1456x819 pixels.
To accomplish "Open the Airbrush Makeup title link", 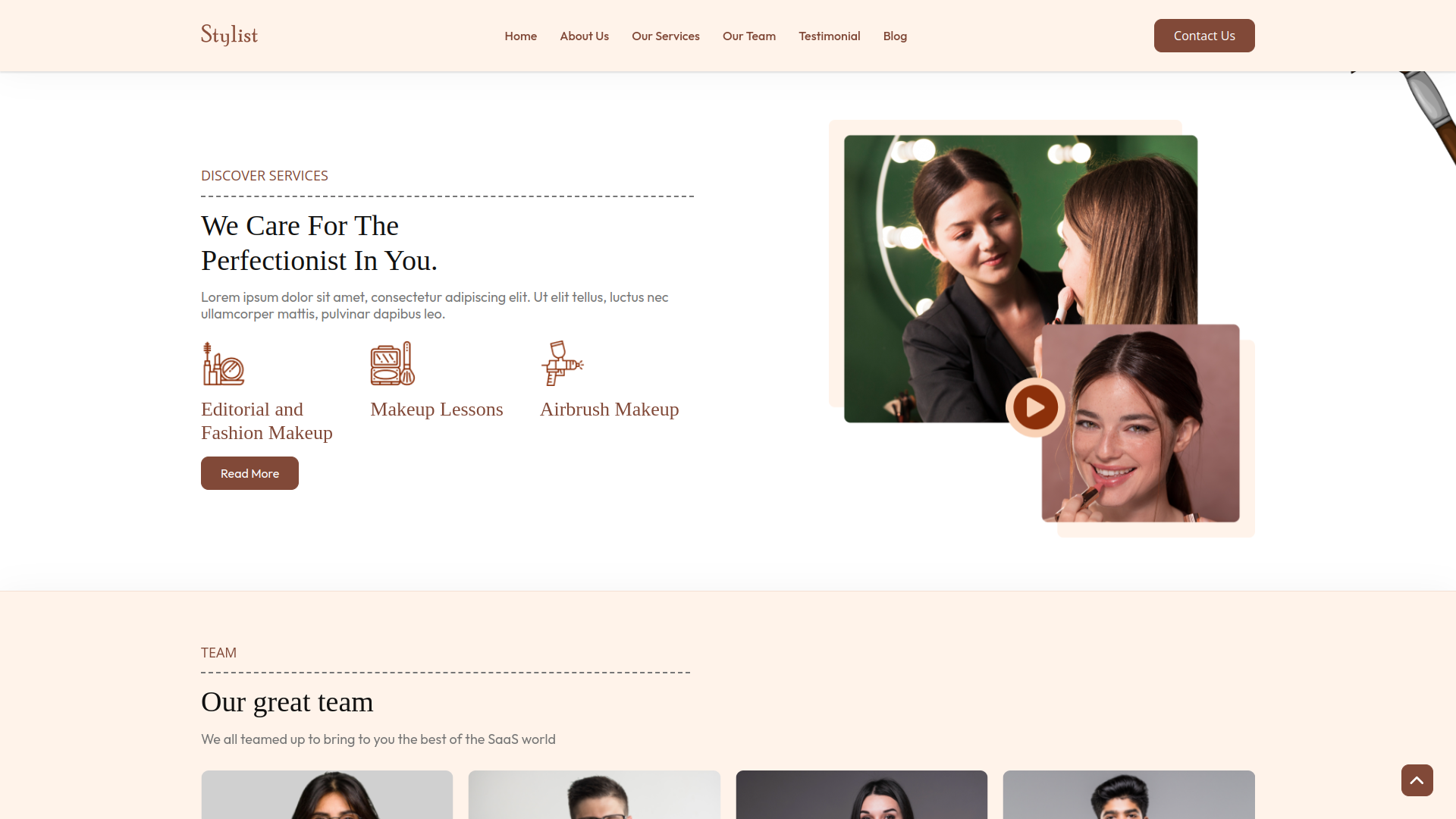I will 609,409.
